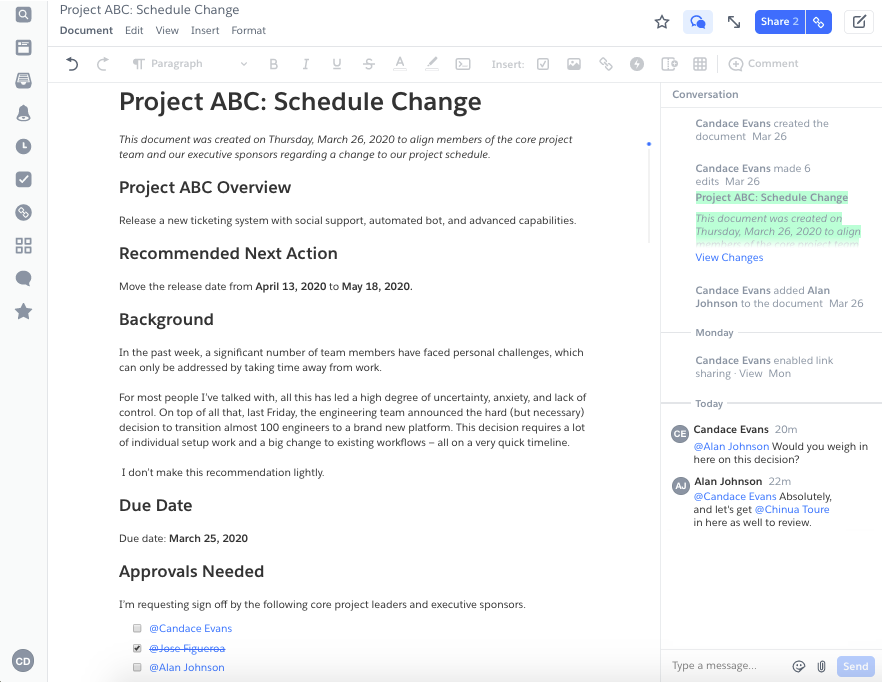This screenshot has height=682, width=883.
Task: Open the Paragraph style dropdown
Action: (x=190, y=64)
